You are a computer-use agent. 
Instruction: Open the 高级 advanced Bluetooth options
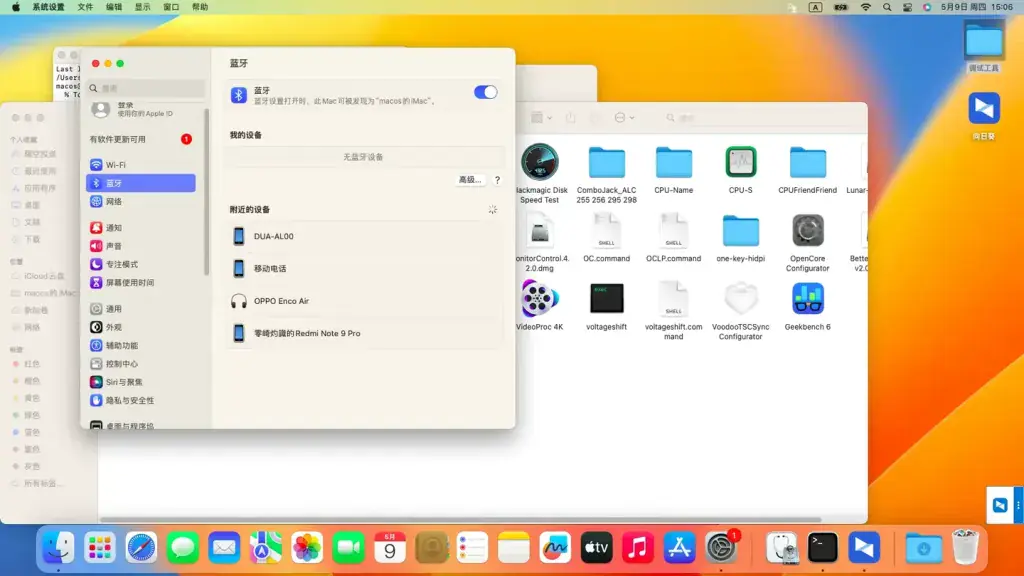pos(470,180)
